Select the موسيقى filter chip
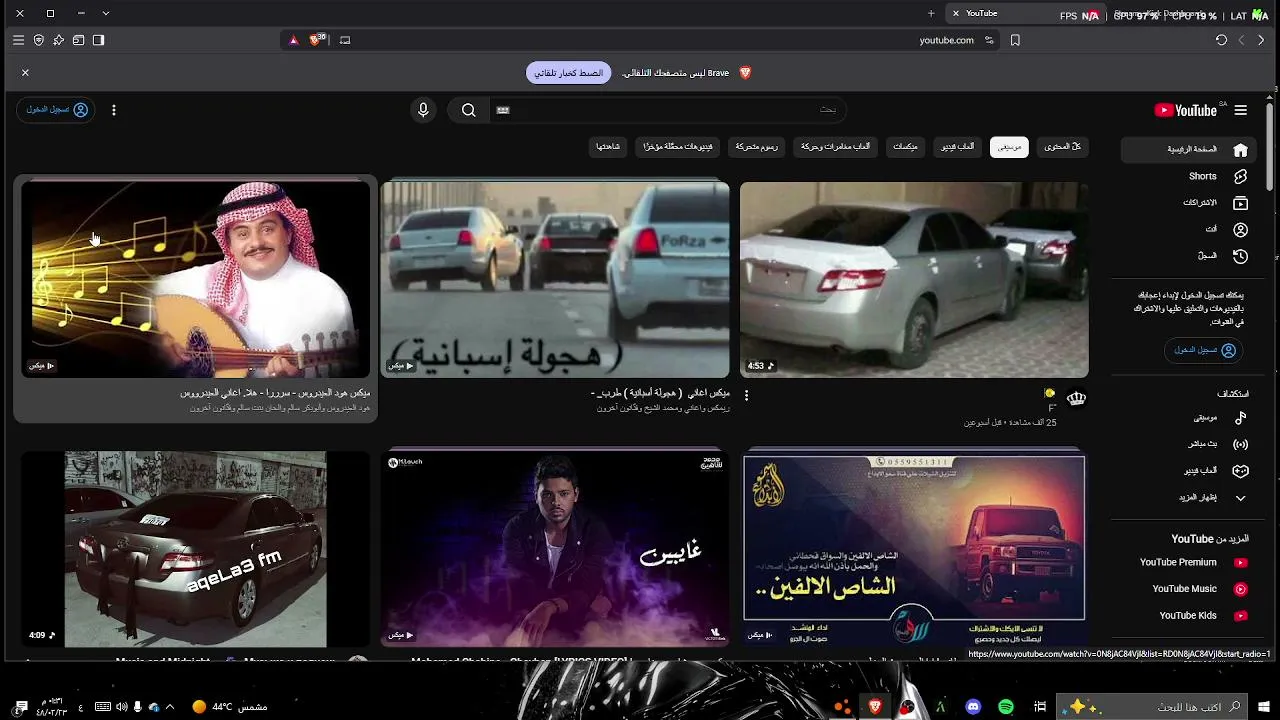Image resolution: width=1280 pixels, height=720 pixels. [x=1009, y=147]
